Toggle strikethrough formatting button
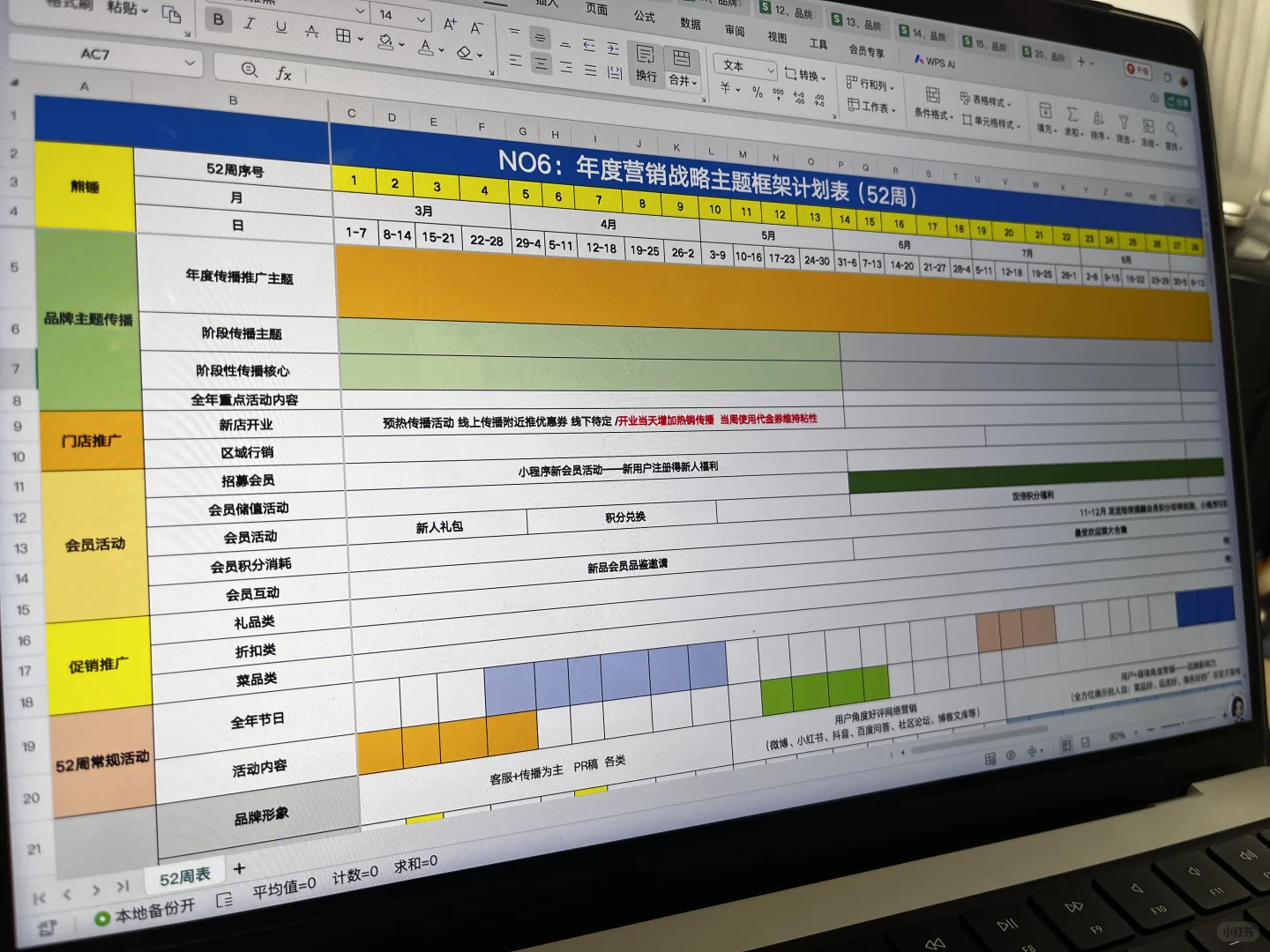This screenshot has height=952, width=1270. coord(311,31)
